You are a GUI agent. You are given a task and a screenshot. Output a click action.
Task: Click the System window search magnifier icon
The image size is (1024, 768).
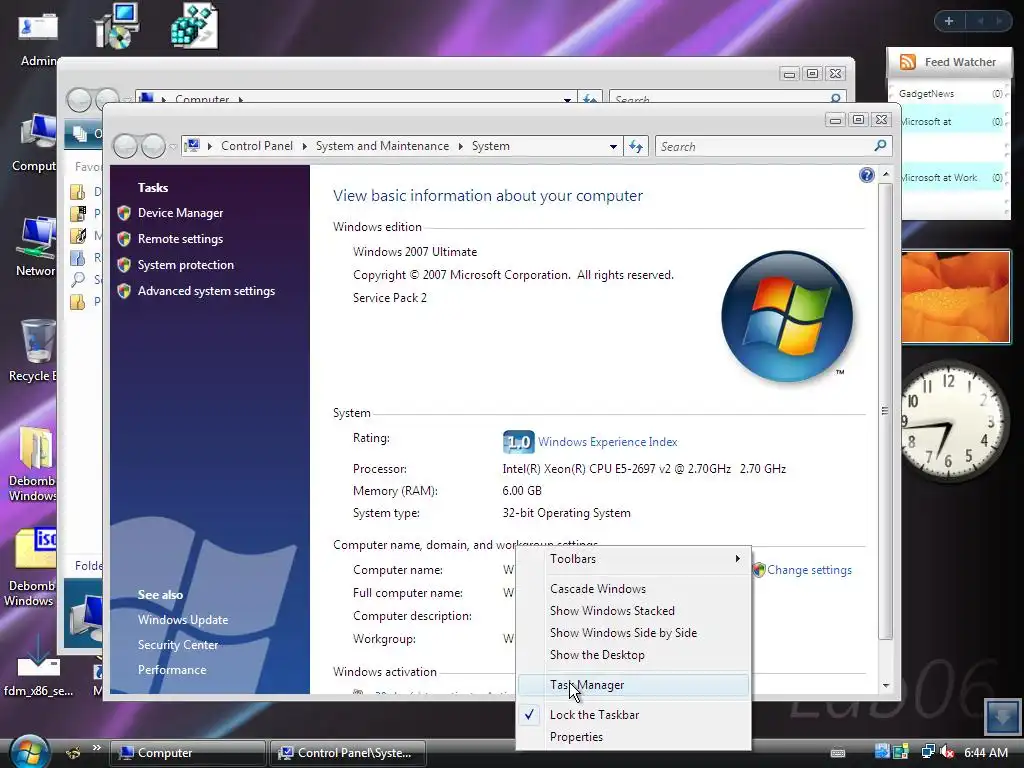[x=880, y=146]
